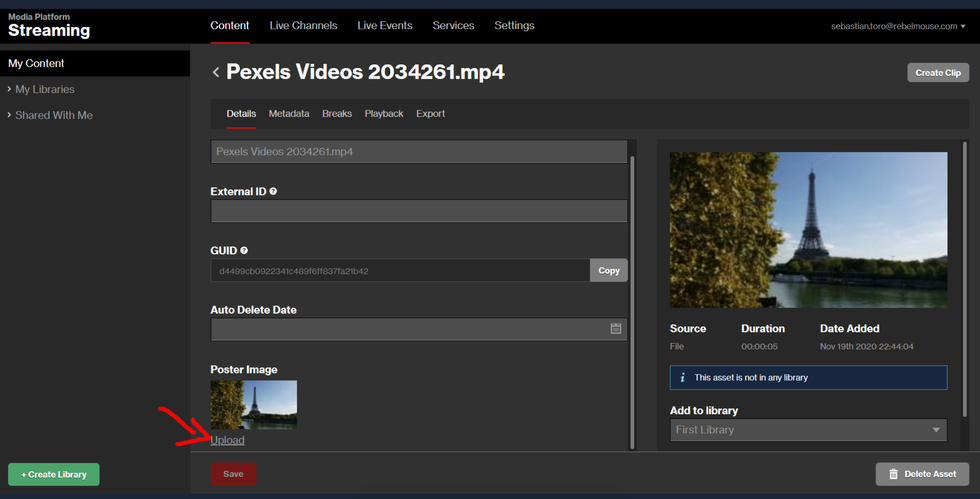
Task: Click the GUID help icon
Action: tap(244, 251)
